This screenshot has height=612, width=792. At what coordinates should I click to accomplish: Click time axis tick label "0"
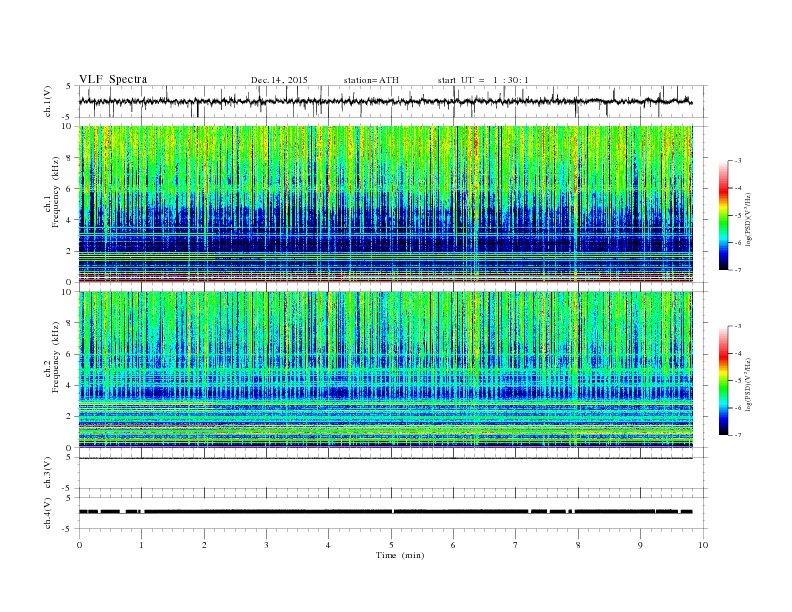pyautogui.click(x=79, y=545)
